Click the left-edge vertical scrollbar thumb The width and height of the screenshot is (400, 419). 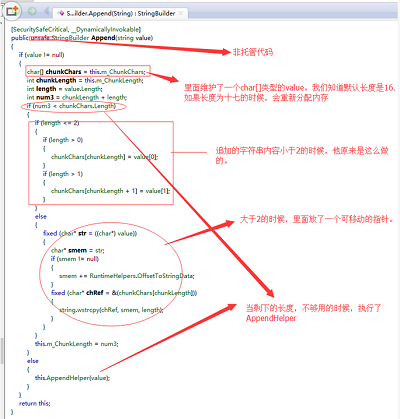[2, 351]
